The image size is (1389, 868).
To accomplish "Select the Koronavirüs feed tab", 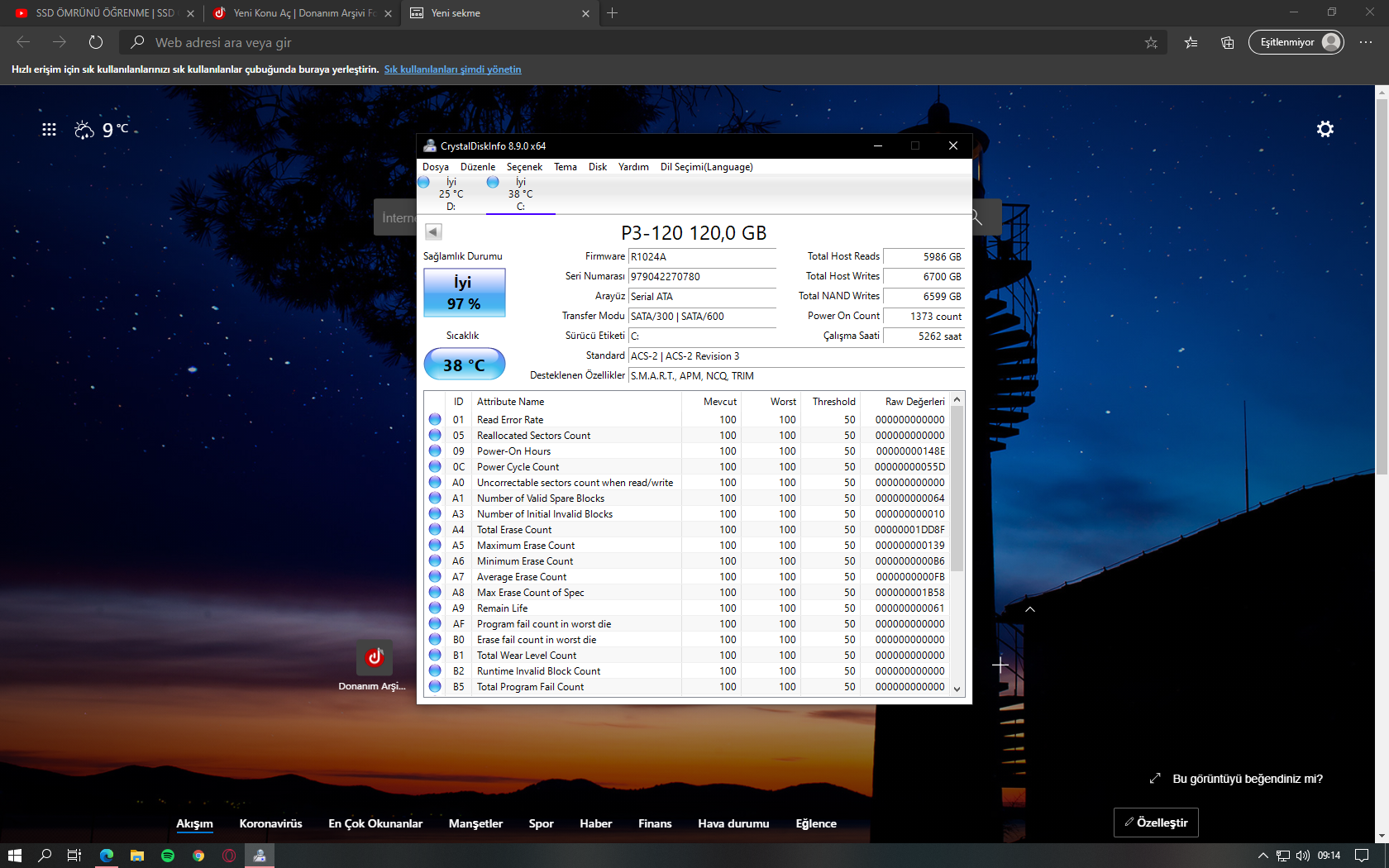I will click(270, 823).
